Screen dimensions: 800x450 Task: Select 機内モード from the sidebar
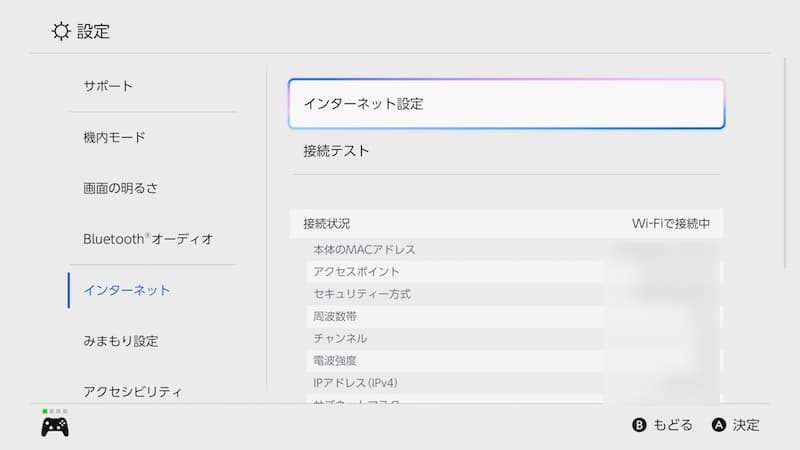[x=114, y=137]
